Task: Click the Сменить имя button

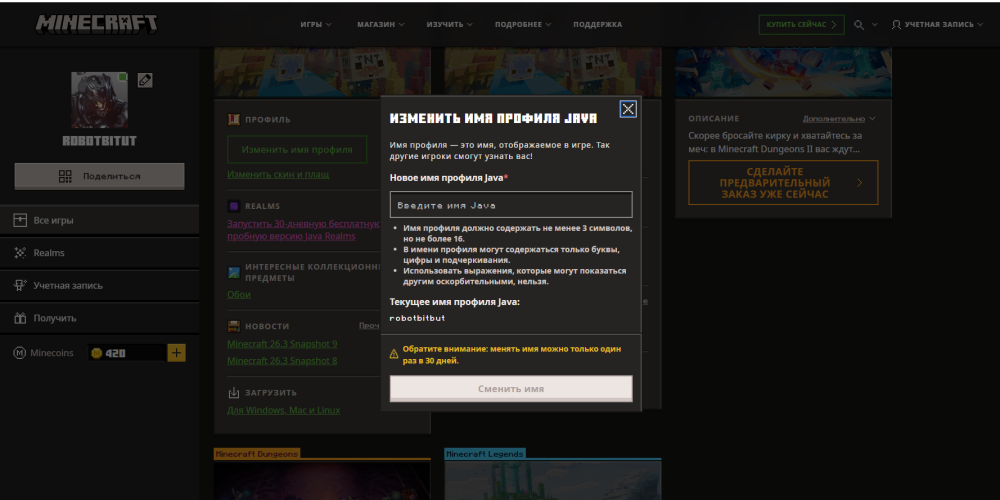Action: click(511, 389)
